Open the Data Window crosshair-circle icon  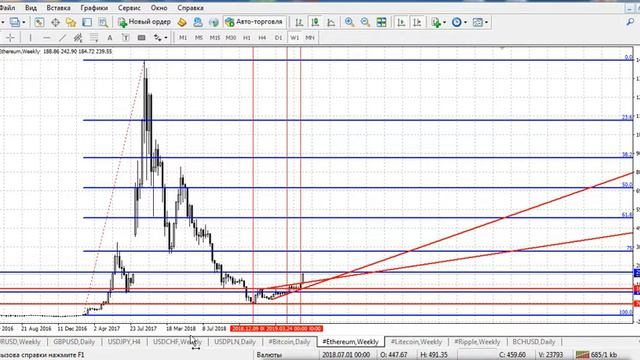pos(55,22)
